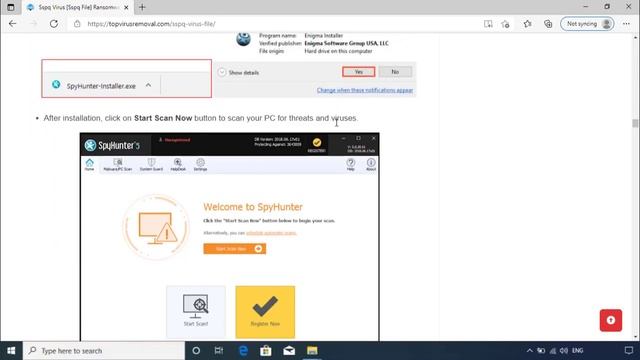
Task: Click the "Start Scan Now" instruction text
Action: pyautogui.click(x=163, y=118)
